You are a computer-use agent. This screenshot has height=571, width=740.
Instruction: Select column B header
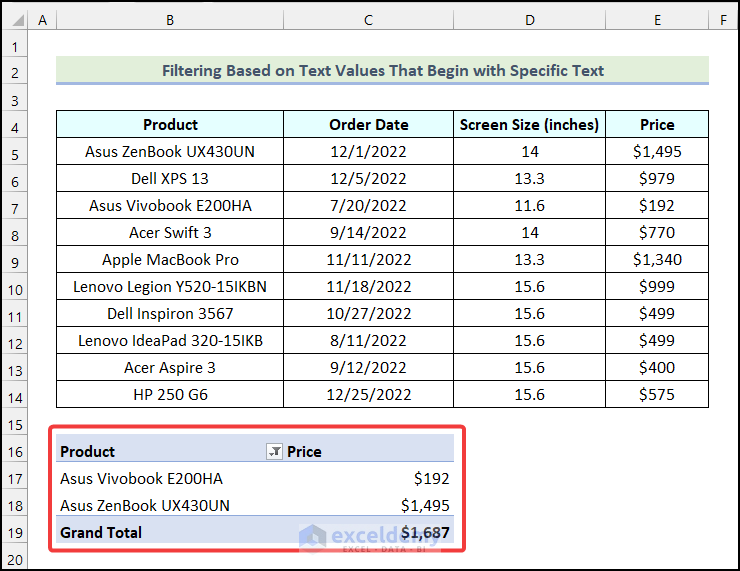pos(170,20)
